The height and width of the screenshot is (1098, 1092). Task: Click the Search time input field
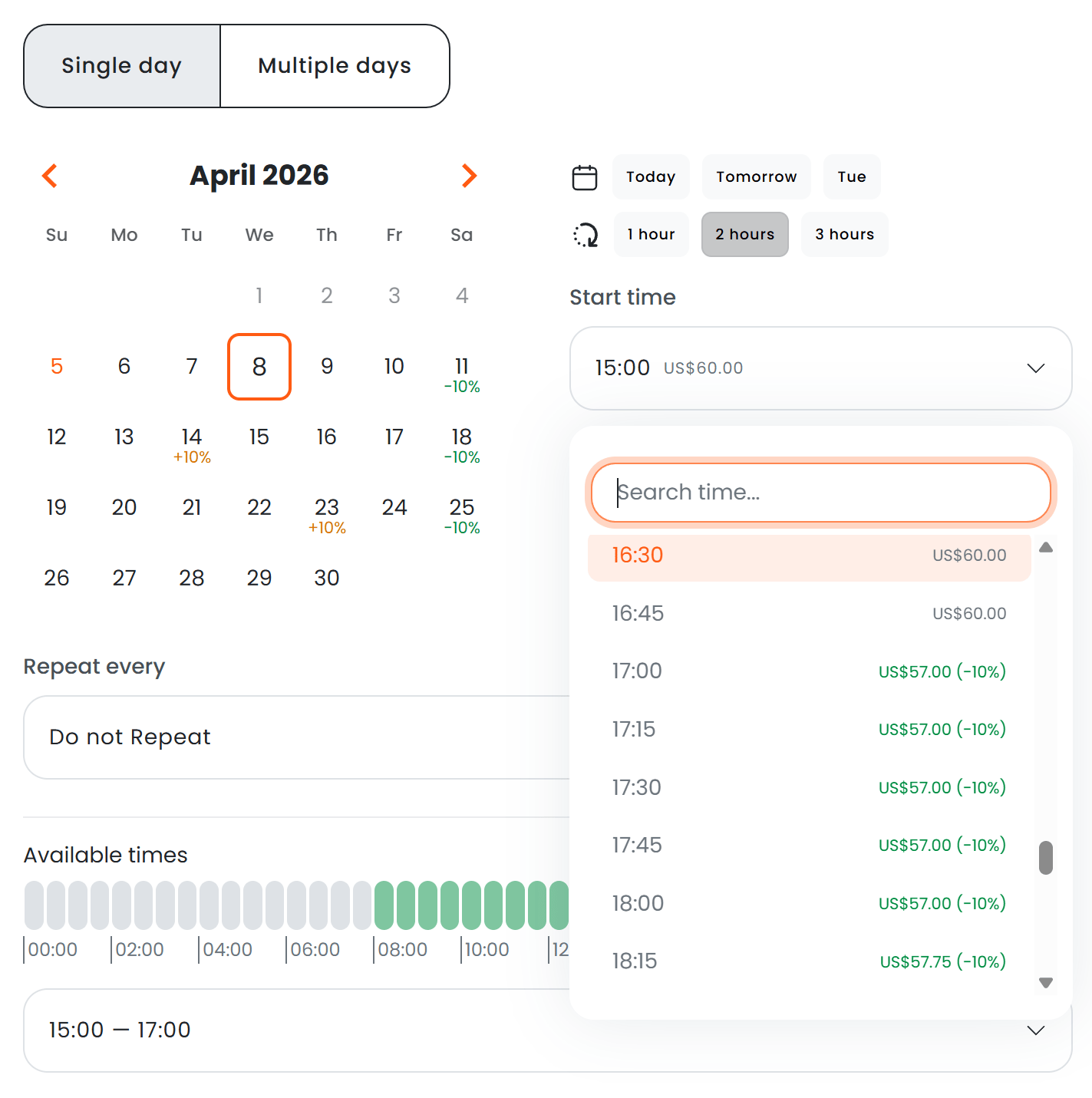click(x=820, y=492)
